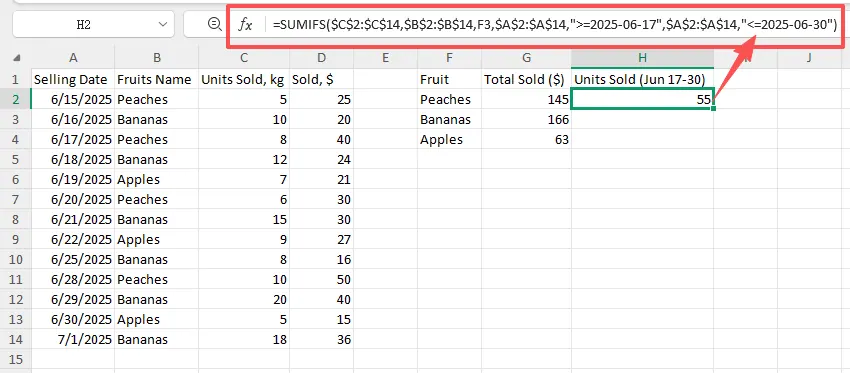The image size is (850, 373).
Task: Select the date cell 6/25/2025
Action: 73,260
